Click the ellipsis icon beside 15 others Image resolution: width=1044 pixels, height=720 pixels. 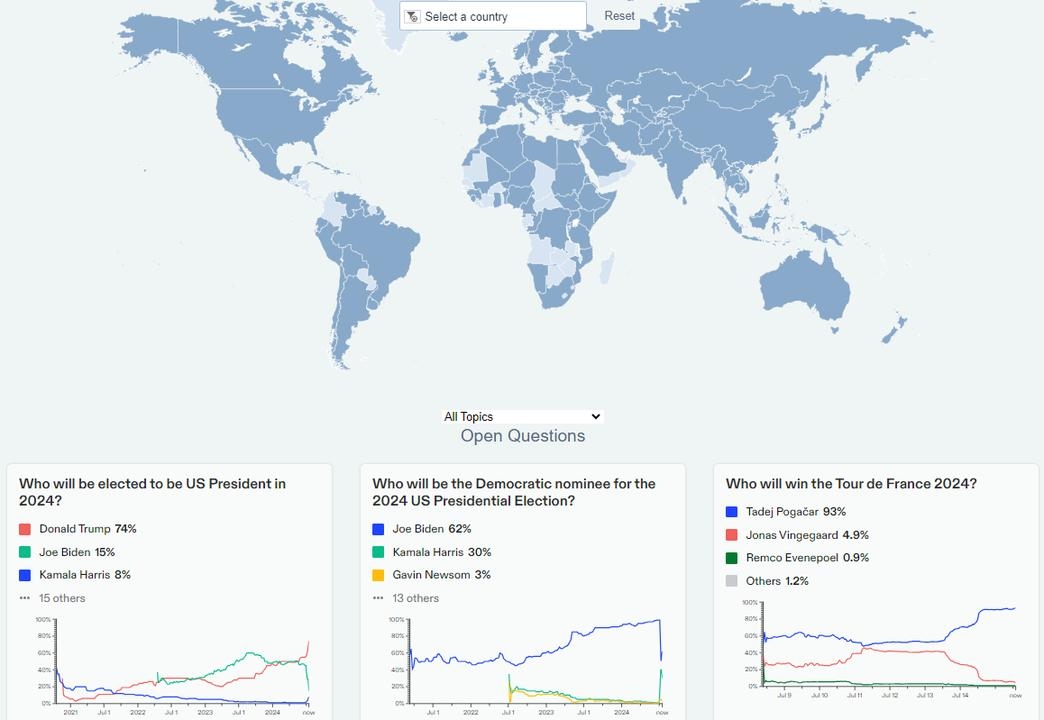pos(25,598)
